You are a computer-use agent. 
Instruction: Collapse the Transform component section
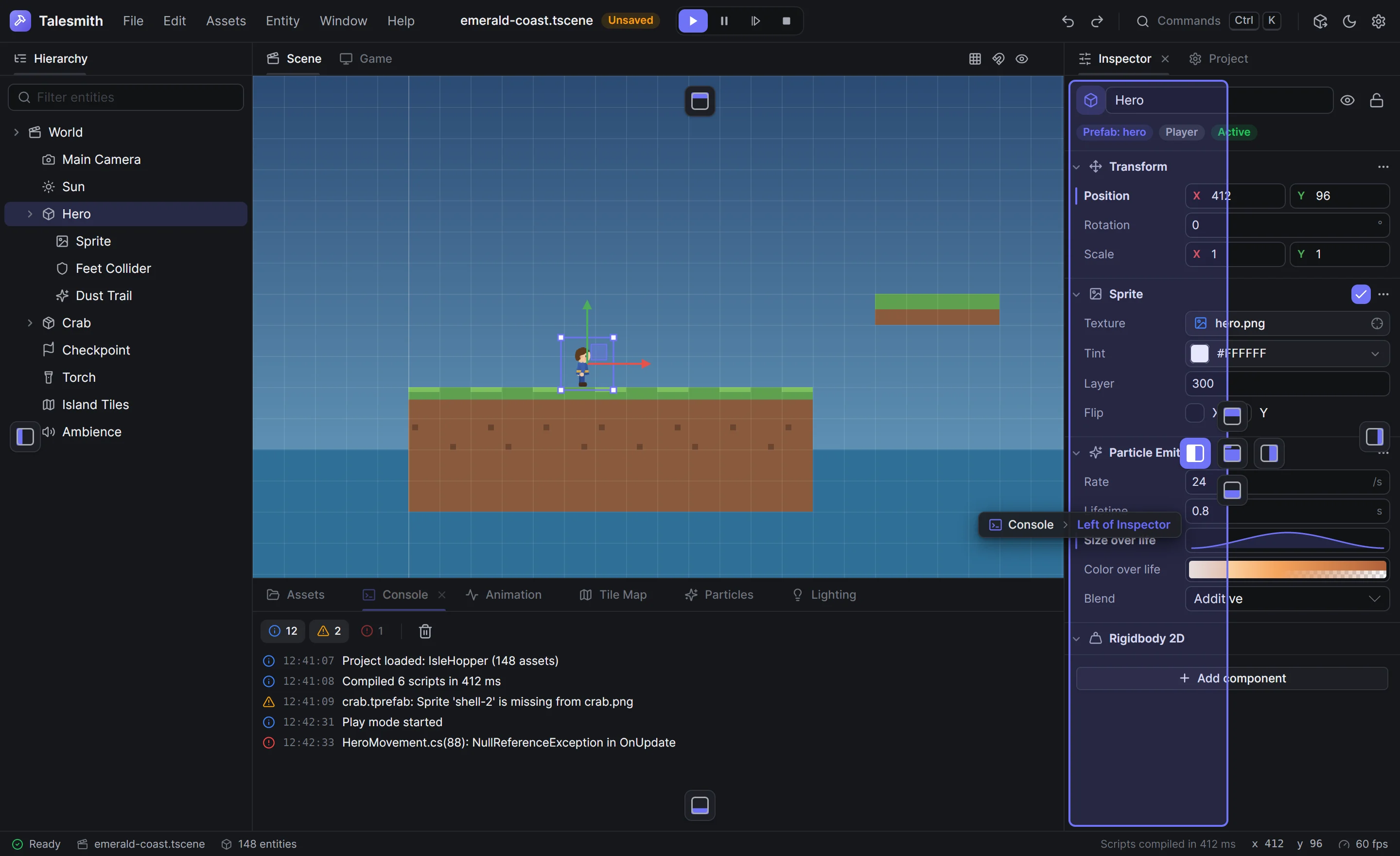(x=1076, y=167)
